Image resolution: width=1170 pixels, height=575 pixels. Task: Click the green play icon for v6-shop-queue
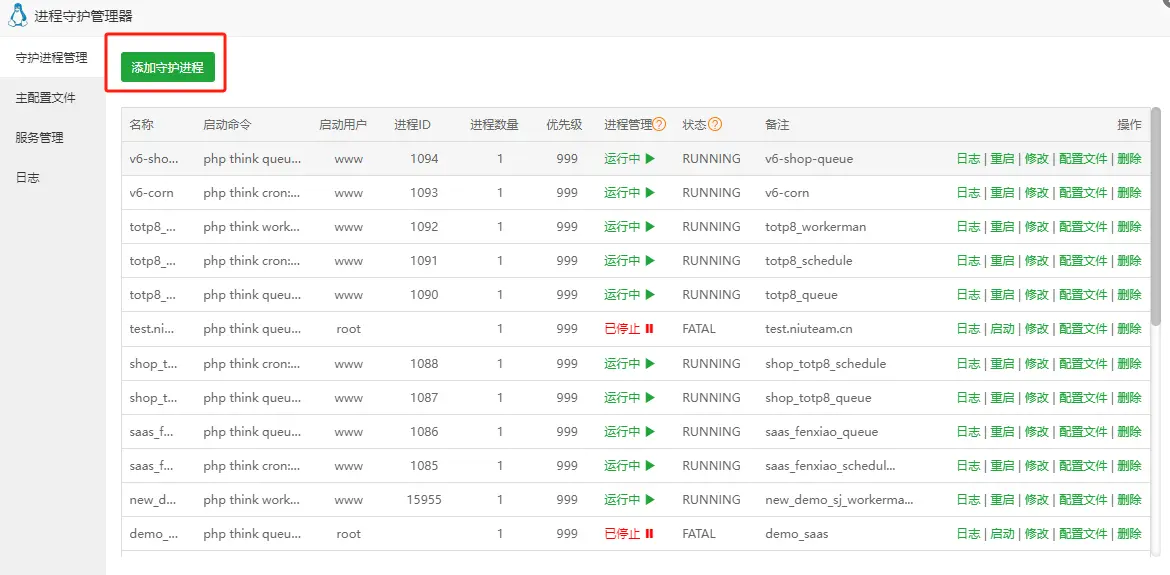650,159
